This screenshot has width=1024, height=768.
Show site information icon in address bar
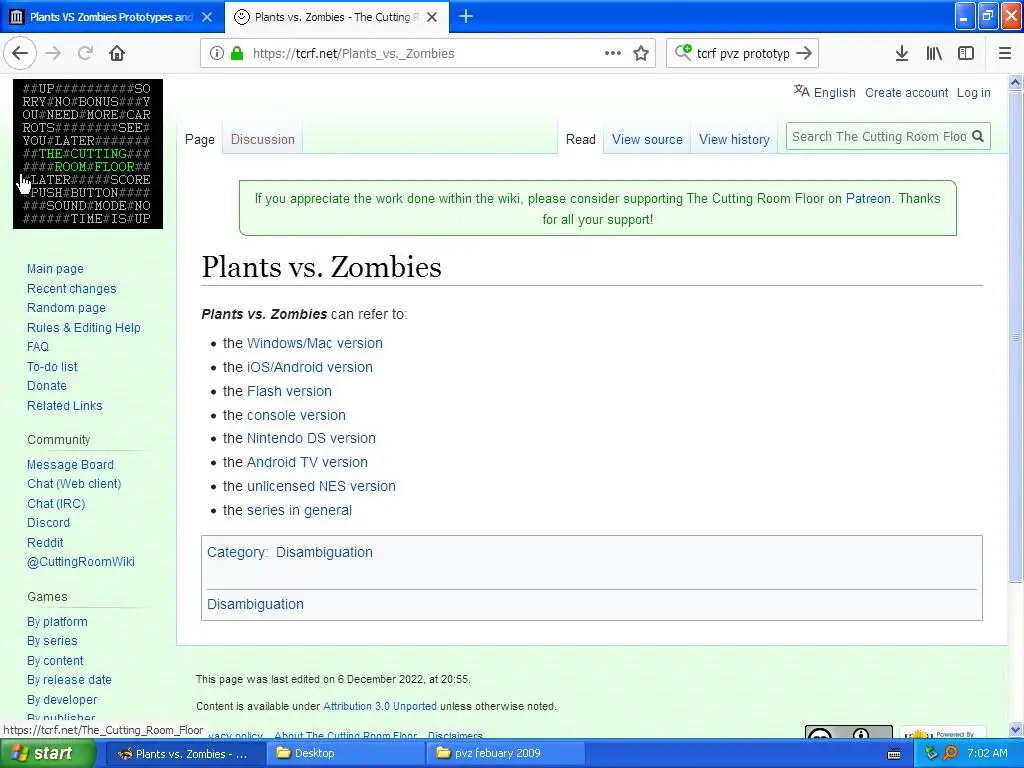pos(217,54)
